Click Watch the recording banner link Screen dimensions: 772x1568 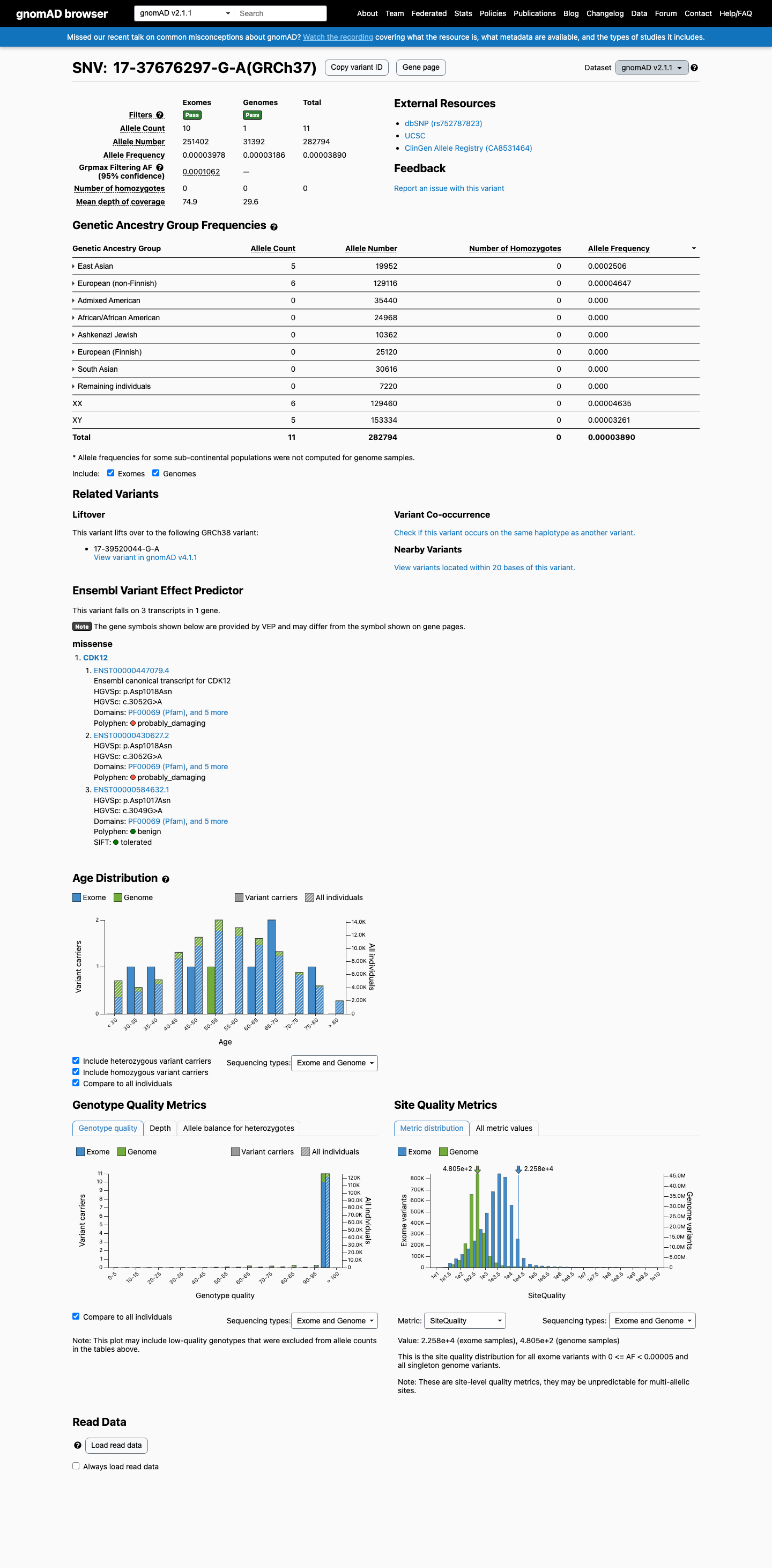click(338, 37)
